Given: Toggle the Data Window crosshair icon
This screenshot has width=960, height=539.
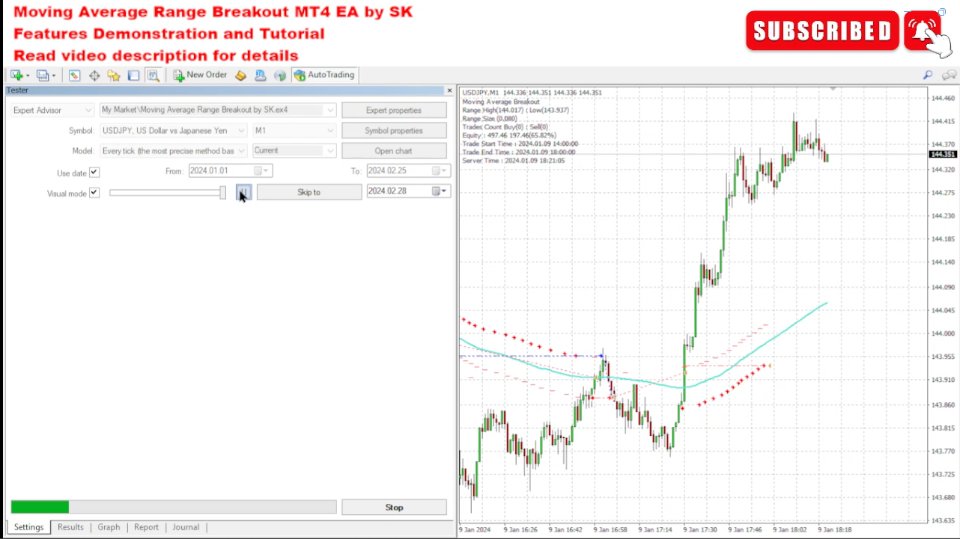Looking at the screenshot, I should coord(94,75).
